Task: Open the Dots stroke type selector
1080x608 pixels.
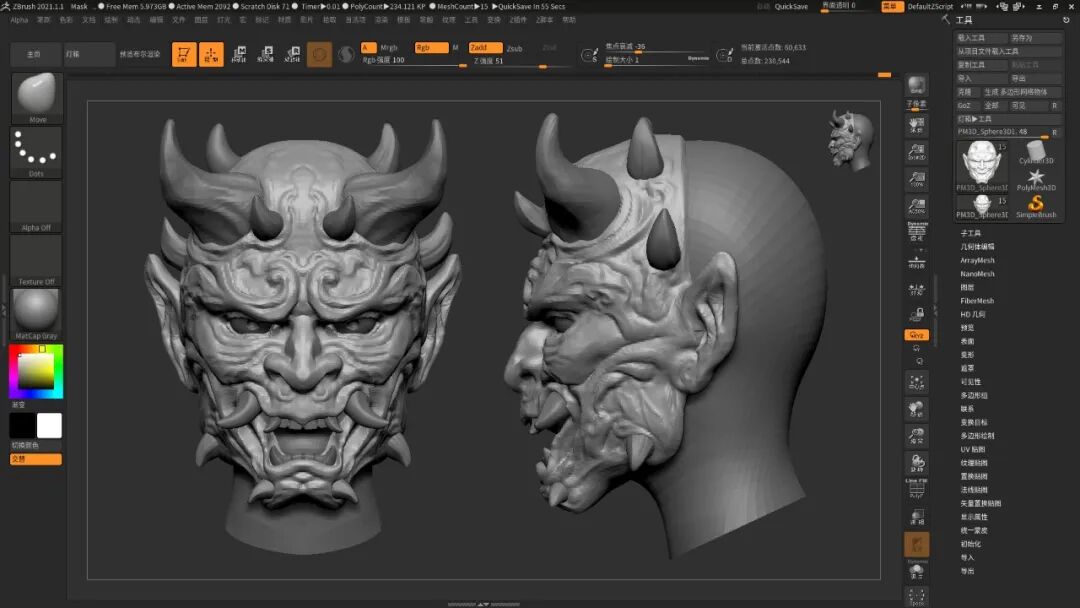Action: [37, 152]
